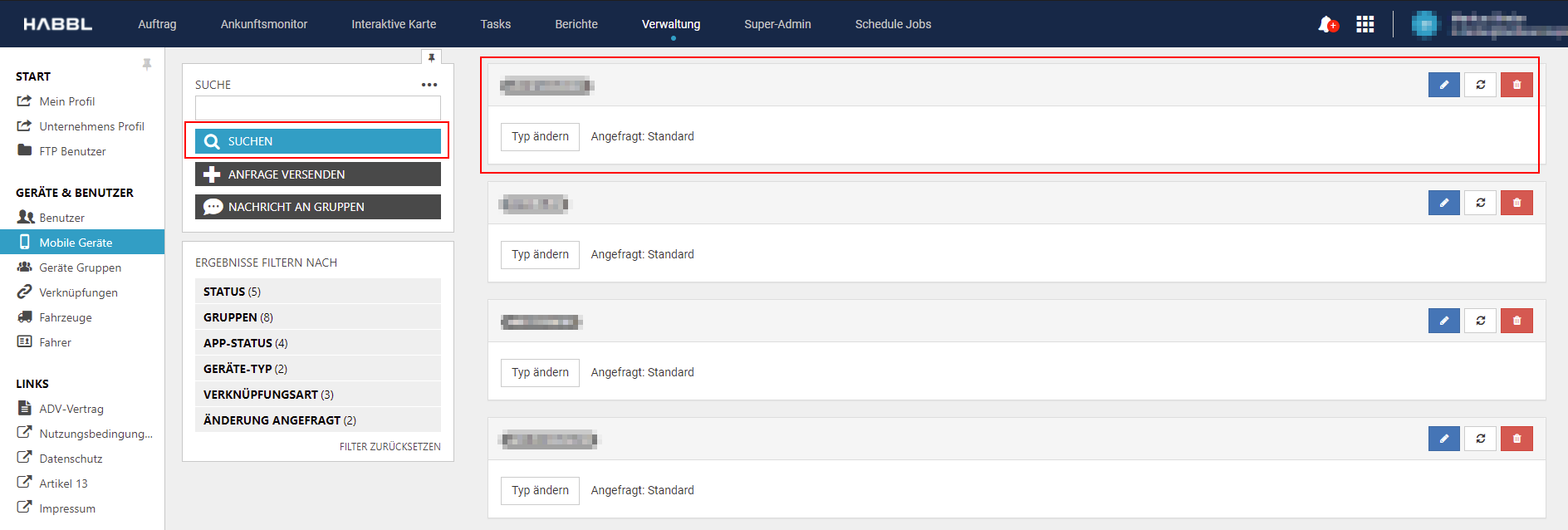The image size is (1568, 530).
Task: Click trash icon on fourth device row
Action: pos(1517,439)
